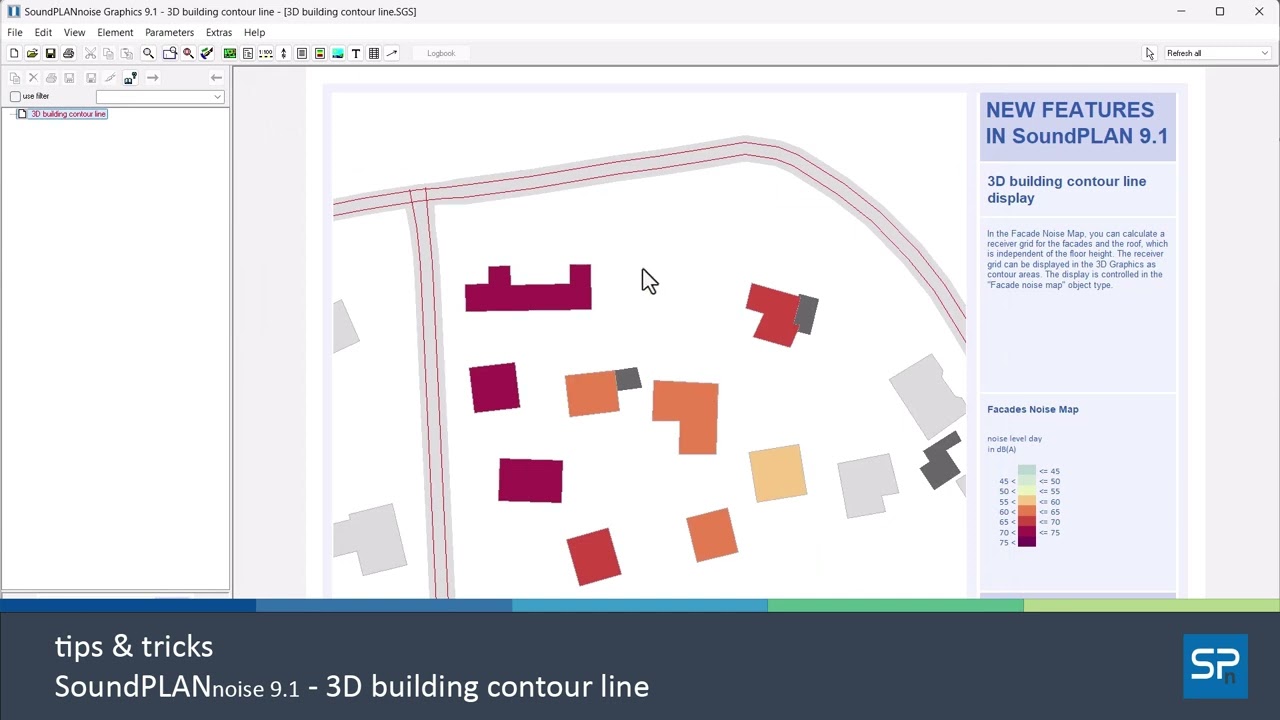This screenshot has width=1280, height=720.
Task: Click the Copy icon in the main toolbar
Action: click(108, 53)
